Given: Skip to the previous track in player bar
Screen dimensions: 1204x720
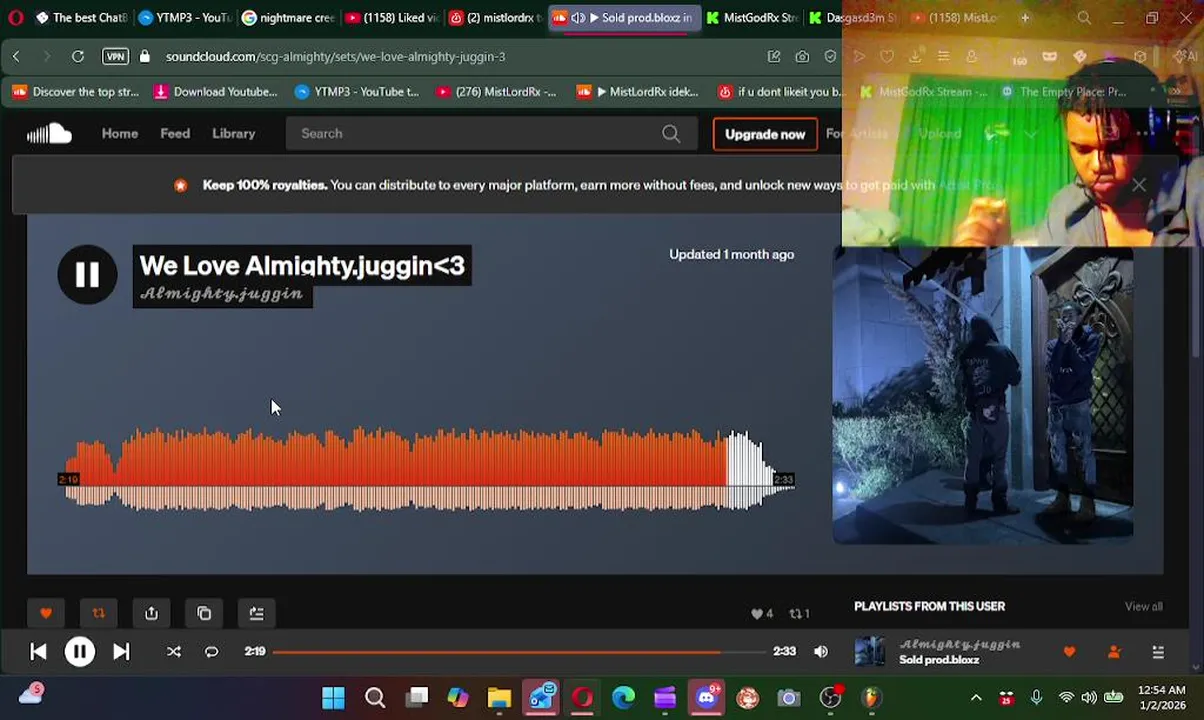Looking at the screenshot, I should tap(38, 652).
